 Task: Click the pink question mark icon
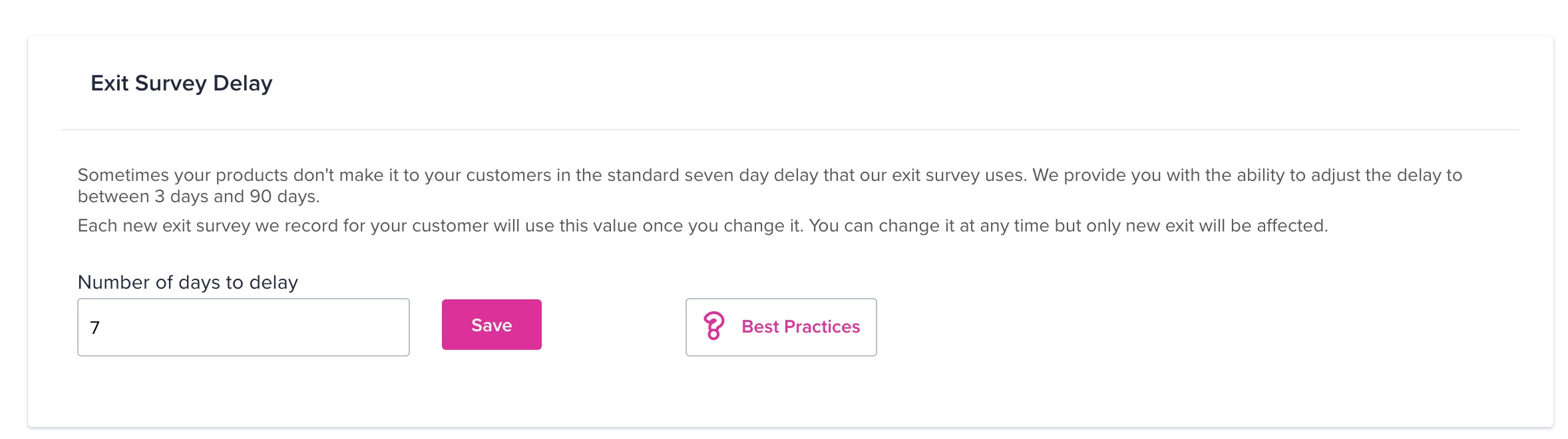point(713,327)
